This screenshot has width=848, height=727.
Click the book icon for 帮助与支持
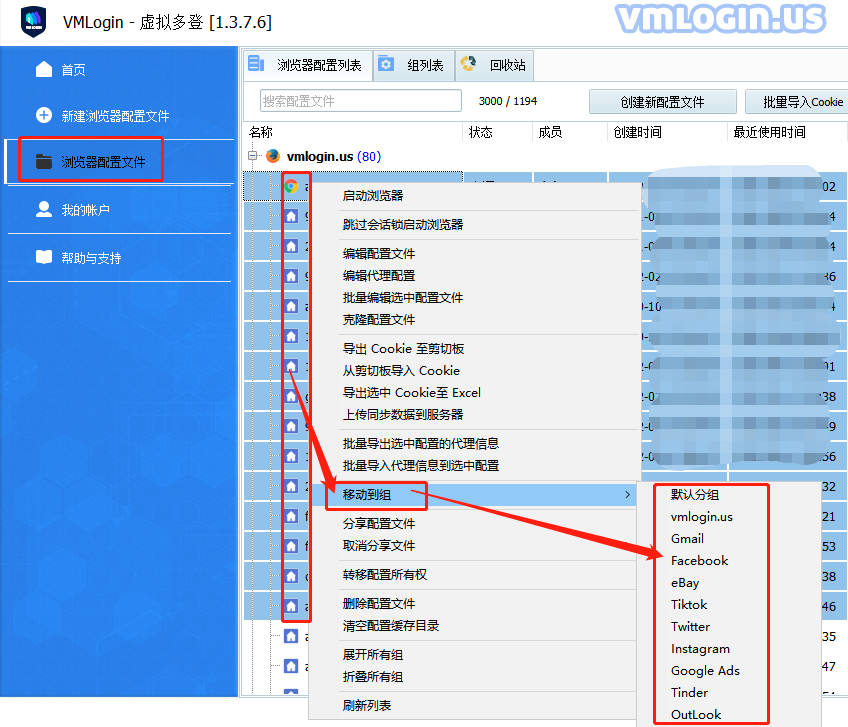pos(44,257)
